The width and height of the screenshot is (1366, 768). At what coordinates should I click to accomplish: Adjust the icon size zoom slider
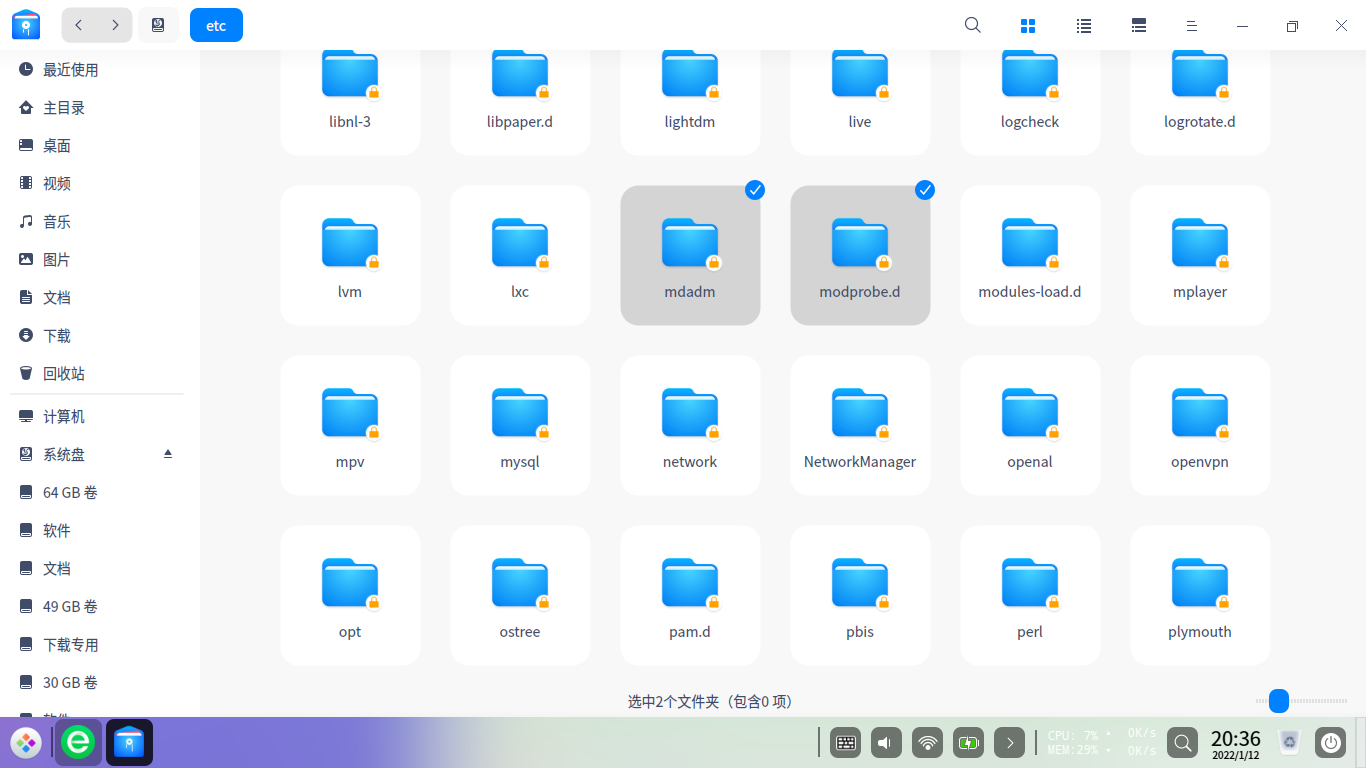click(1279, 701)
